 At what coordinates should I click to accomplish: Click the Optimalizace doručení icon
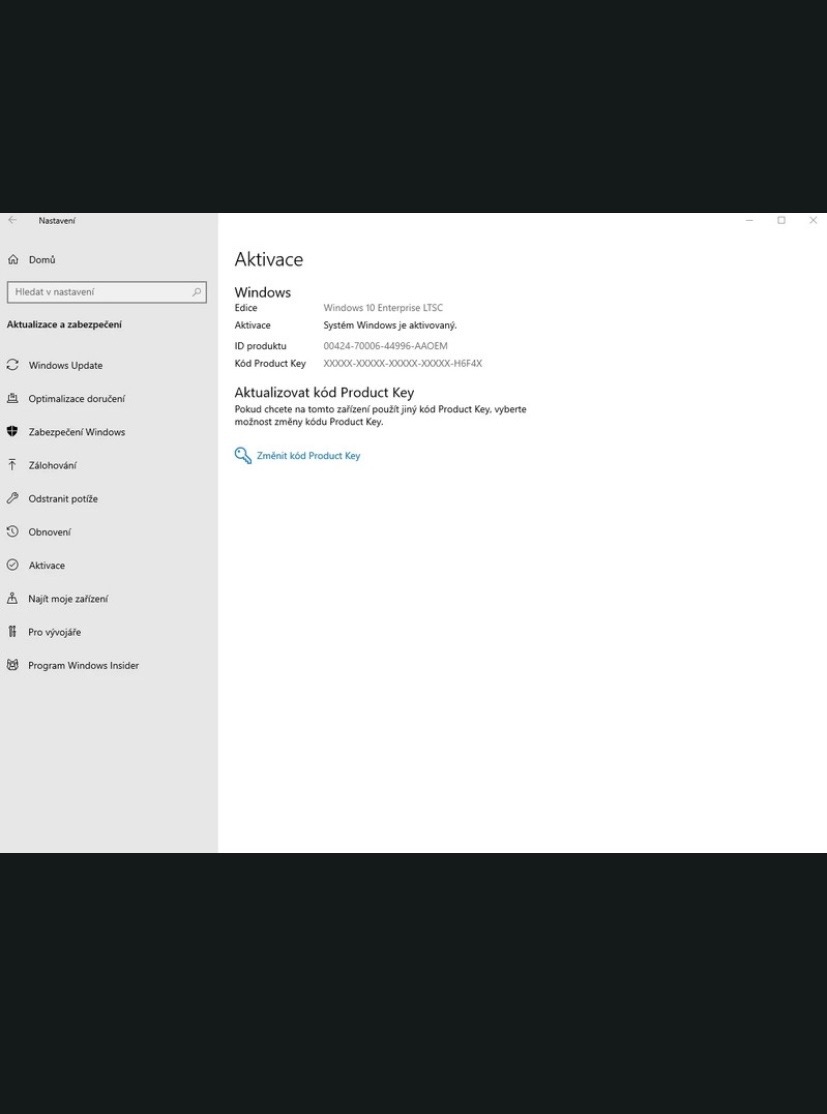tap(13, 399)
